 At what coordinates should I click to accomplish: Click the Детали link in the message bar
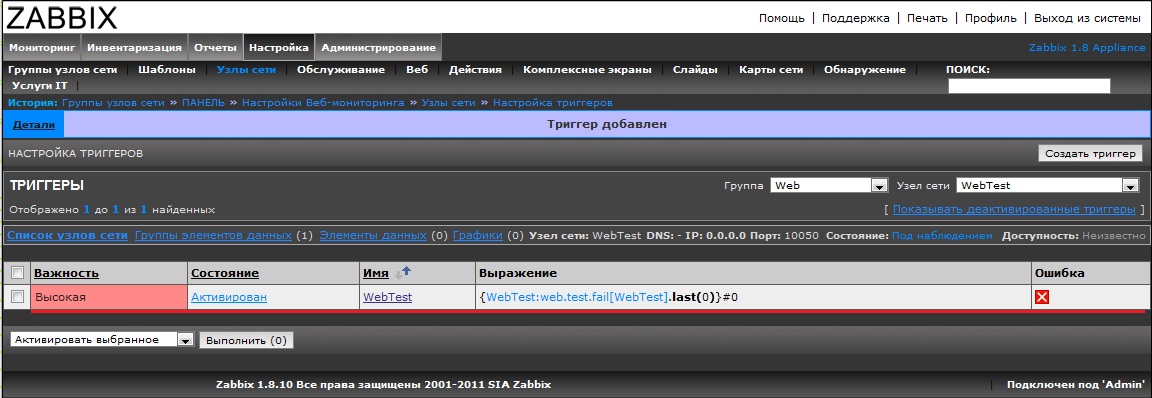pos(34,125)
